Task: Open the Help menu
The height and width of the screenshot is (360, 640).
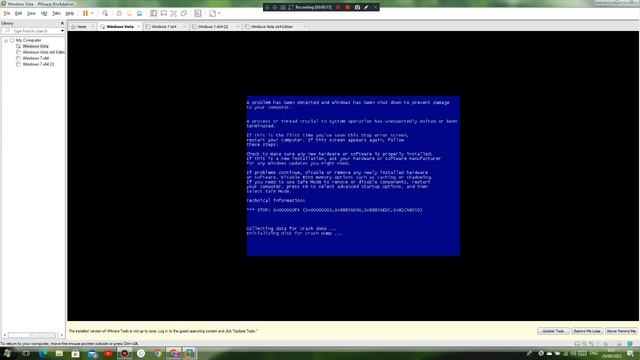Action: (x=70, y=13)
